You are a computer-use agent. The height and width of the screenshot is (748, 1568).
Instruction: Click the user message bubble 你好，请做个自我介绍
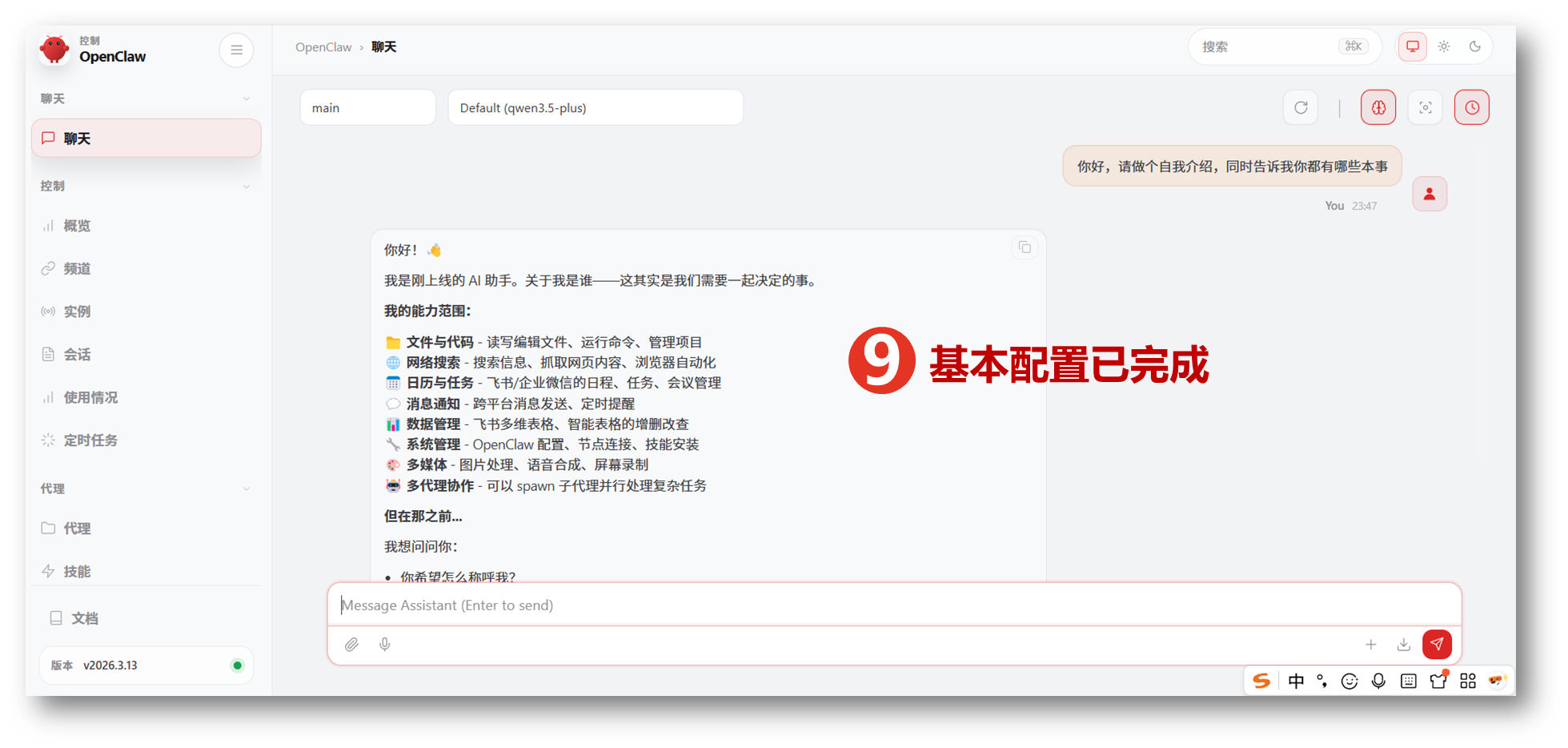[x=1232, y=166]
